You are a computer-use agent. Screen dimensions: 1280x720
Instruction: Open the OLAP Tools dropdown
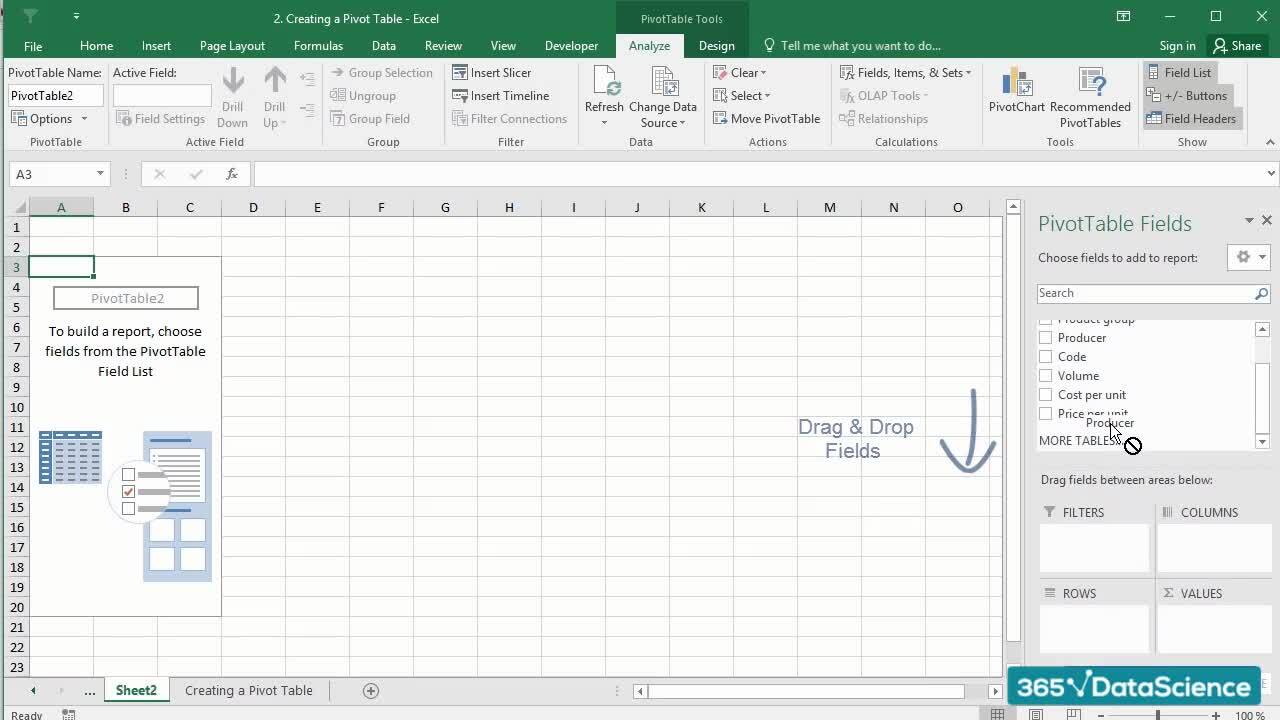point(884,95)
